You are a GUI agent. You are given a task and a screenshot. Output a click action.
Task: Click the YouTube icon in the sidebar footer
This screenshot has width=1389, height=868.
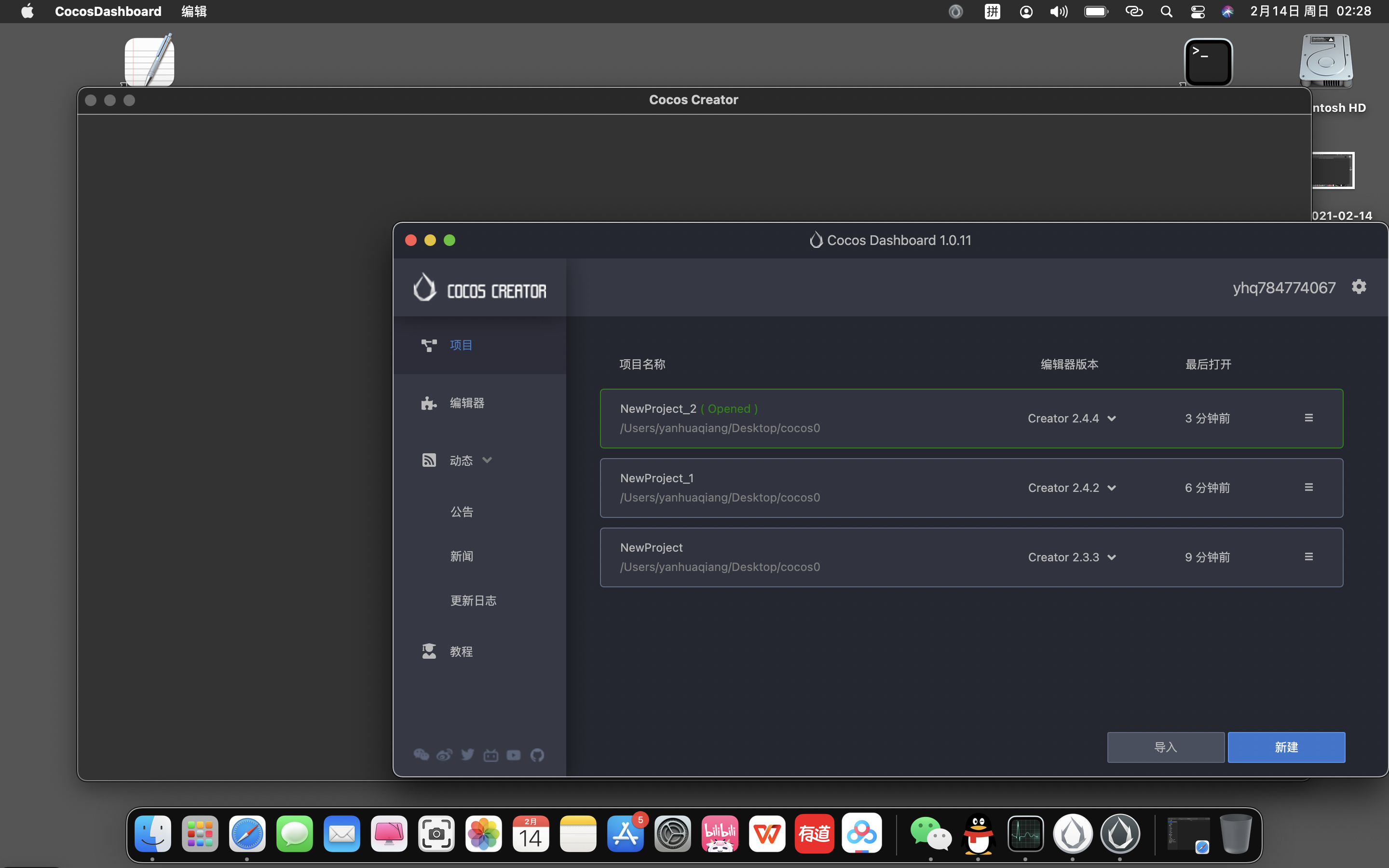click(514, 755)
